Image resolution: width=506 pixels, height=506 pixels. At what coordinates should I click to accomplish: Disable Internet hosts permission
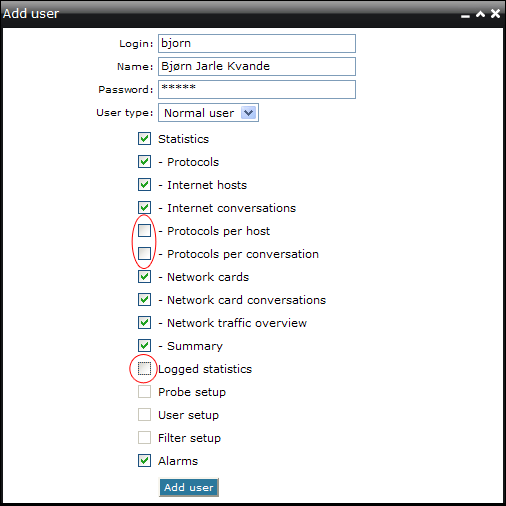pos(144,185)
